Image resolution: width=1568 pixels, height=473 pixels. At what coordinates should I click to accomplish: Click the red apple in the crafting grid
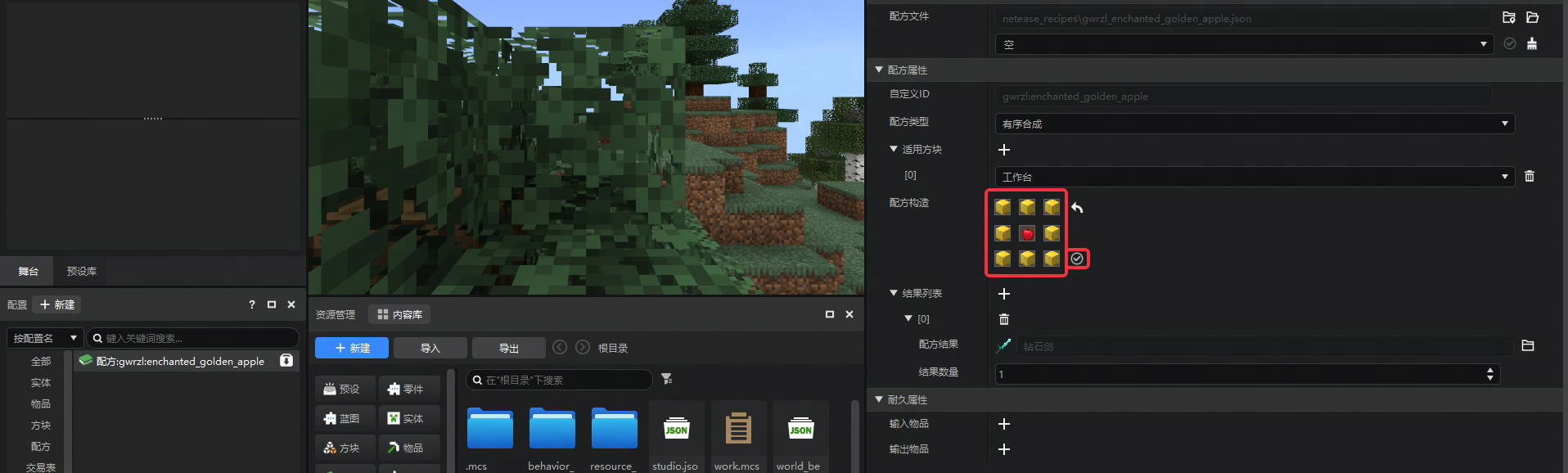tap(1027, 234)
